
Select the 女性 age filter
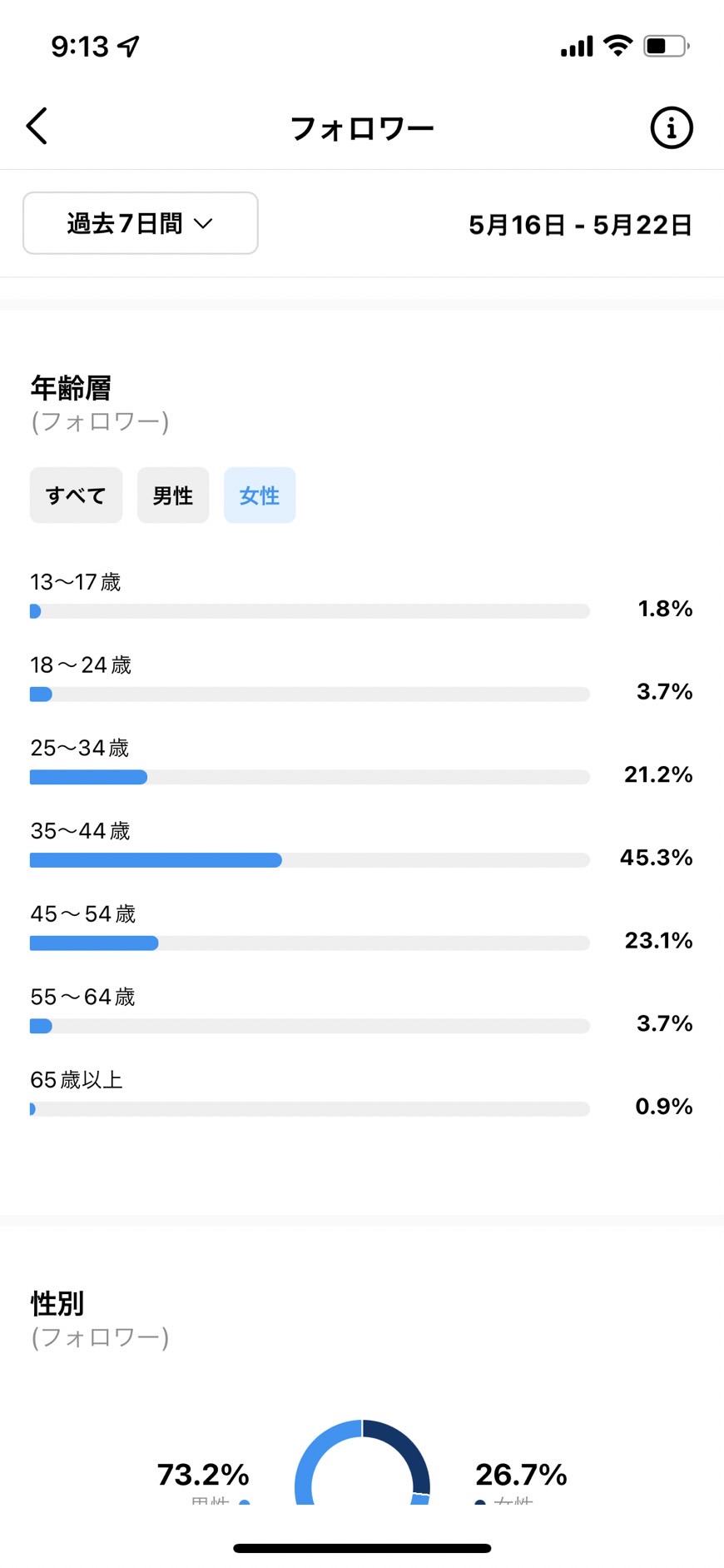point(260,495)
